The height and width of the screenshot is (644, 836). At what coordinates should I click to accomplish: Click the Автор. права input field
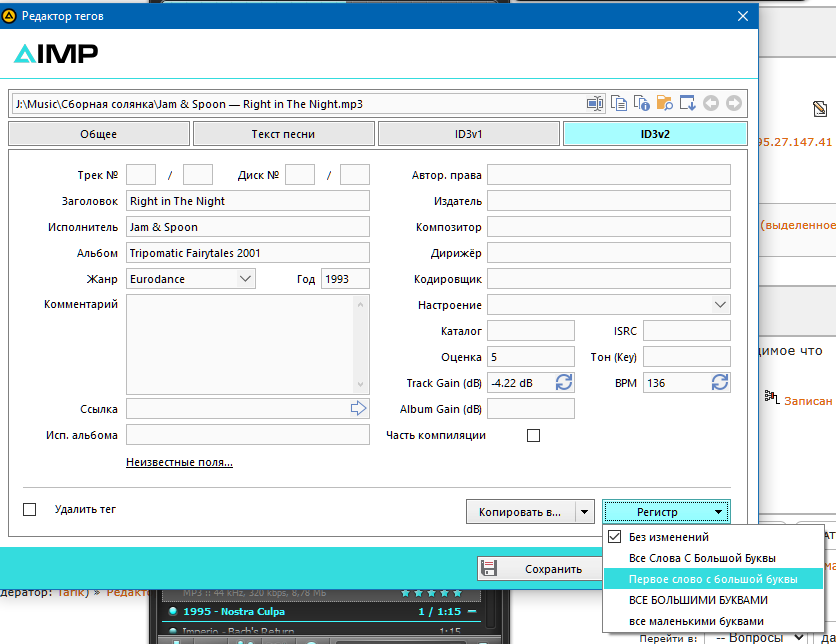coord(609,175)
